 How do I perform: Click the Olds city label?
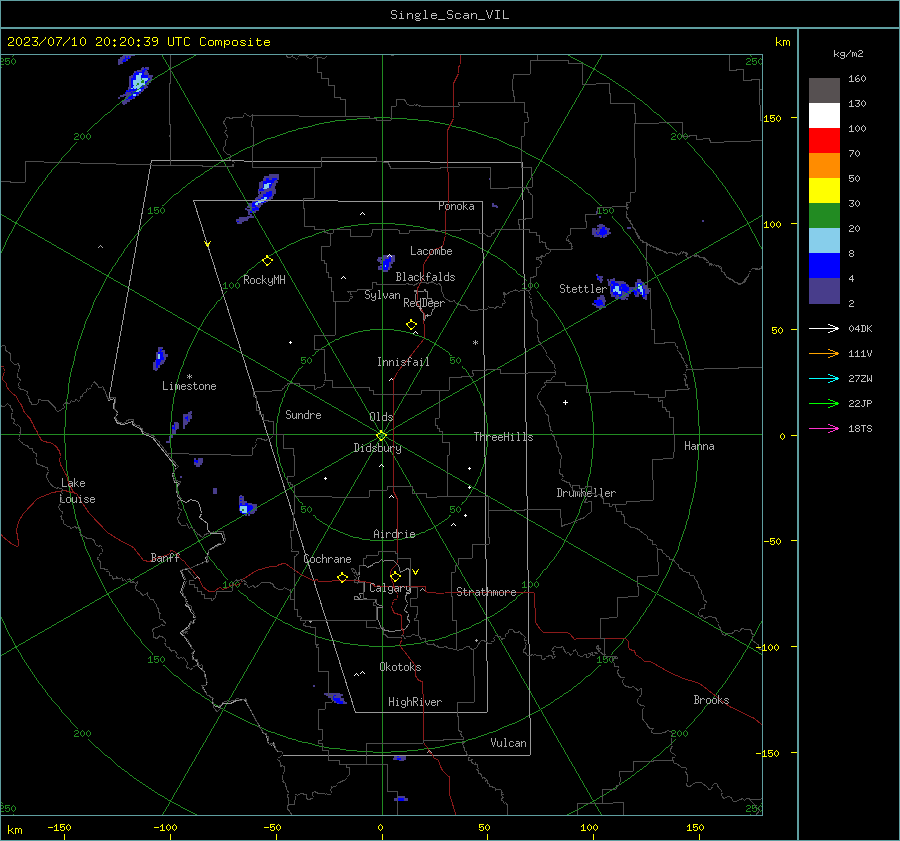click(381, 417)
